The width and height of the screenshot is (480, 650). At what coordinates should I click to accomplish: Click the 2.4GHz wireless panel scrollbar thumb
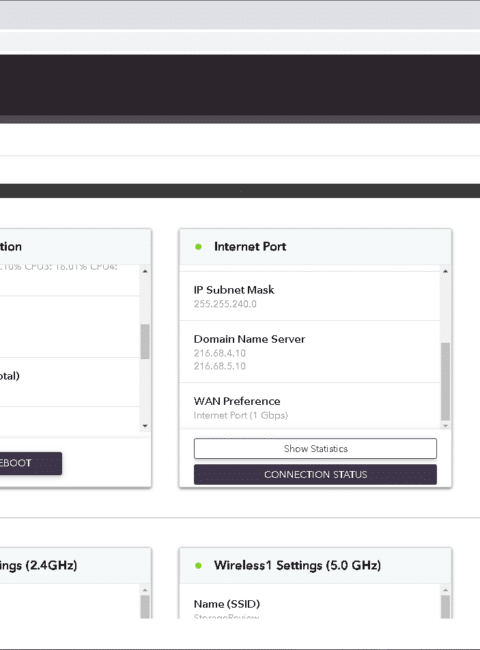[x=145, y=607]
